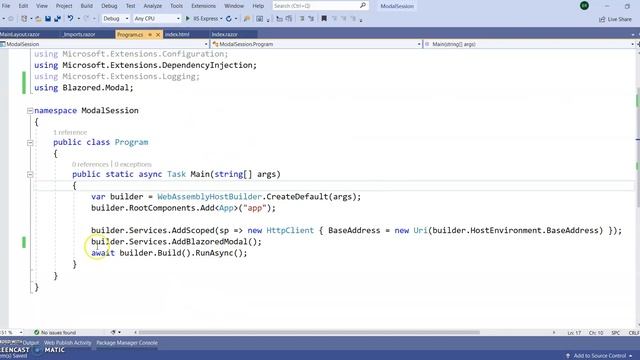
Task: Click the New Project icon
Action: coord(24,19)
